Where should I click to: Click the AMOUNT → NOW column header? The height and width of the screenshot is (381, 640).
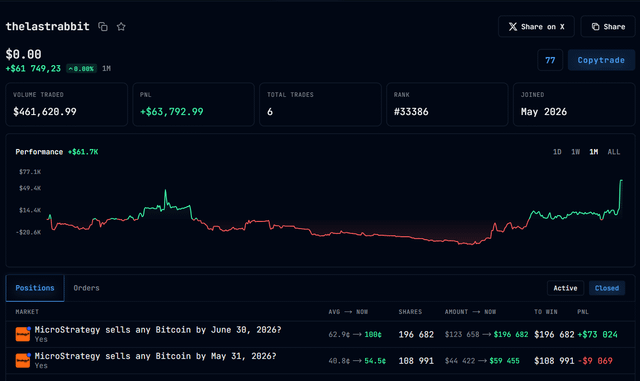[470, 312]
